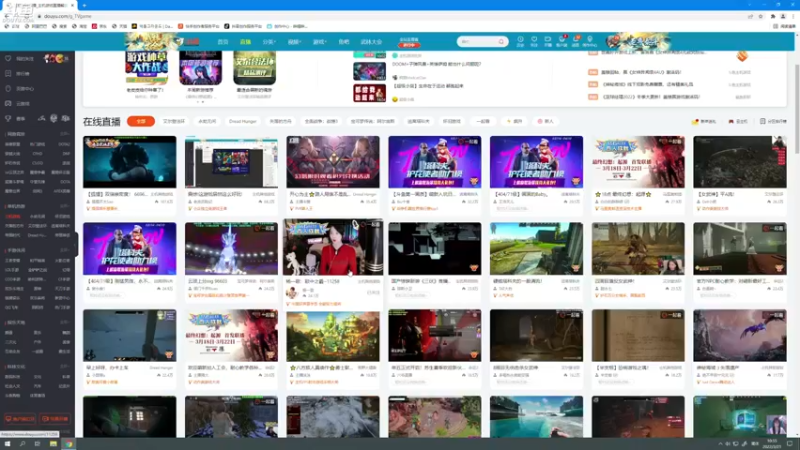Click the creator center pin icon in header

(x=590, y=41)
